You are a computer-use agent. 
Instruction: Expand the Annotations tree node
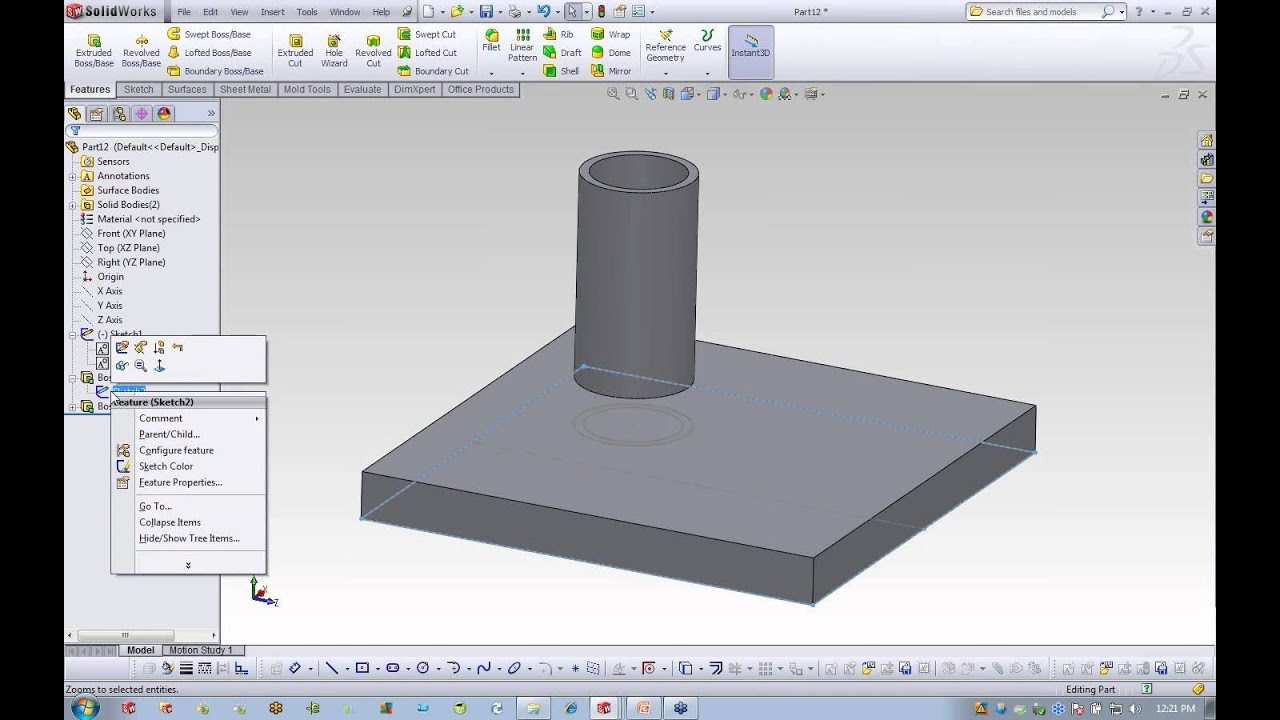72,176
